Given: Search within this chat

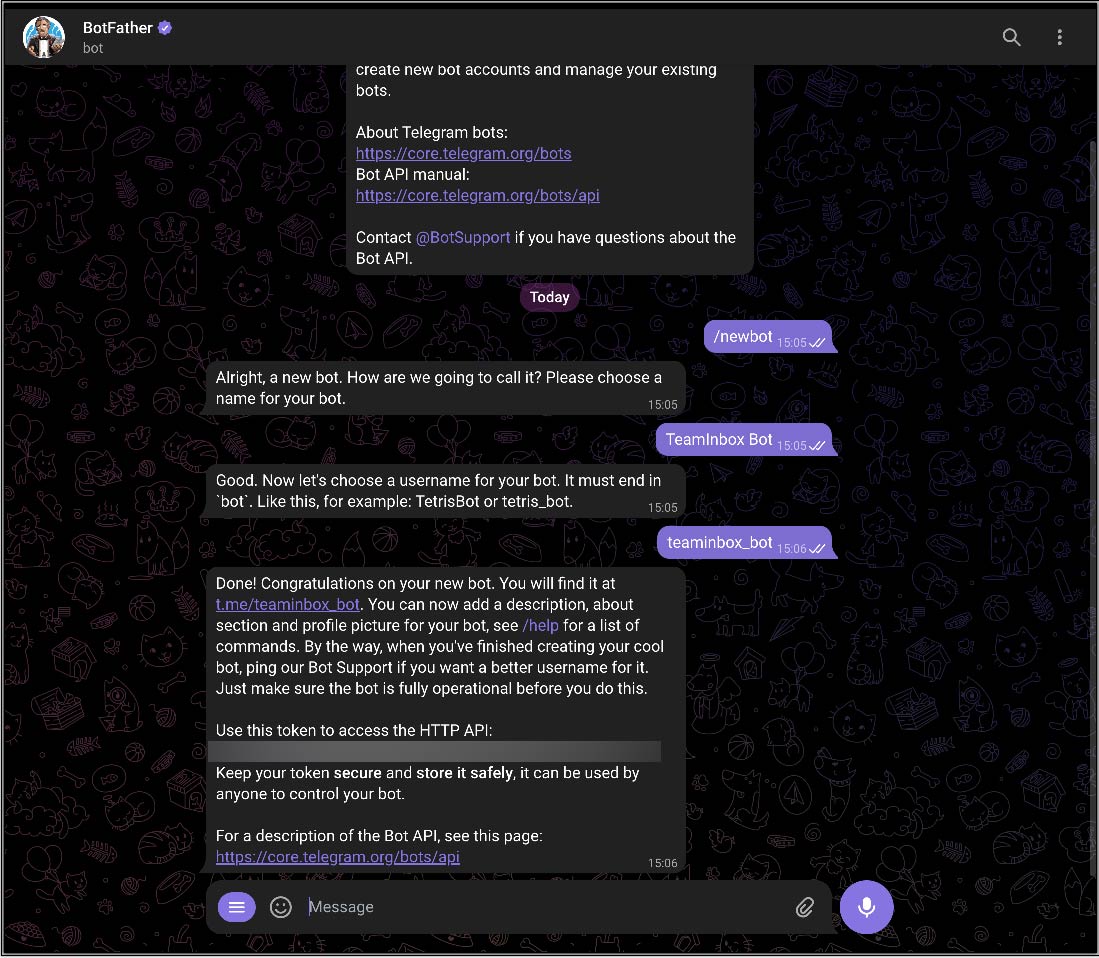Looking at the screenshot, I should point(1011,36).
